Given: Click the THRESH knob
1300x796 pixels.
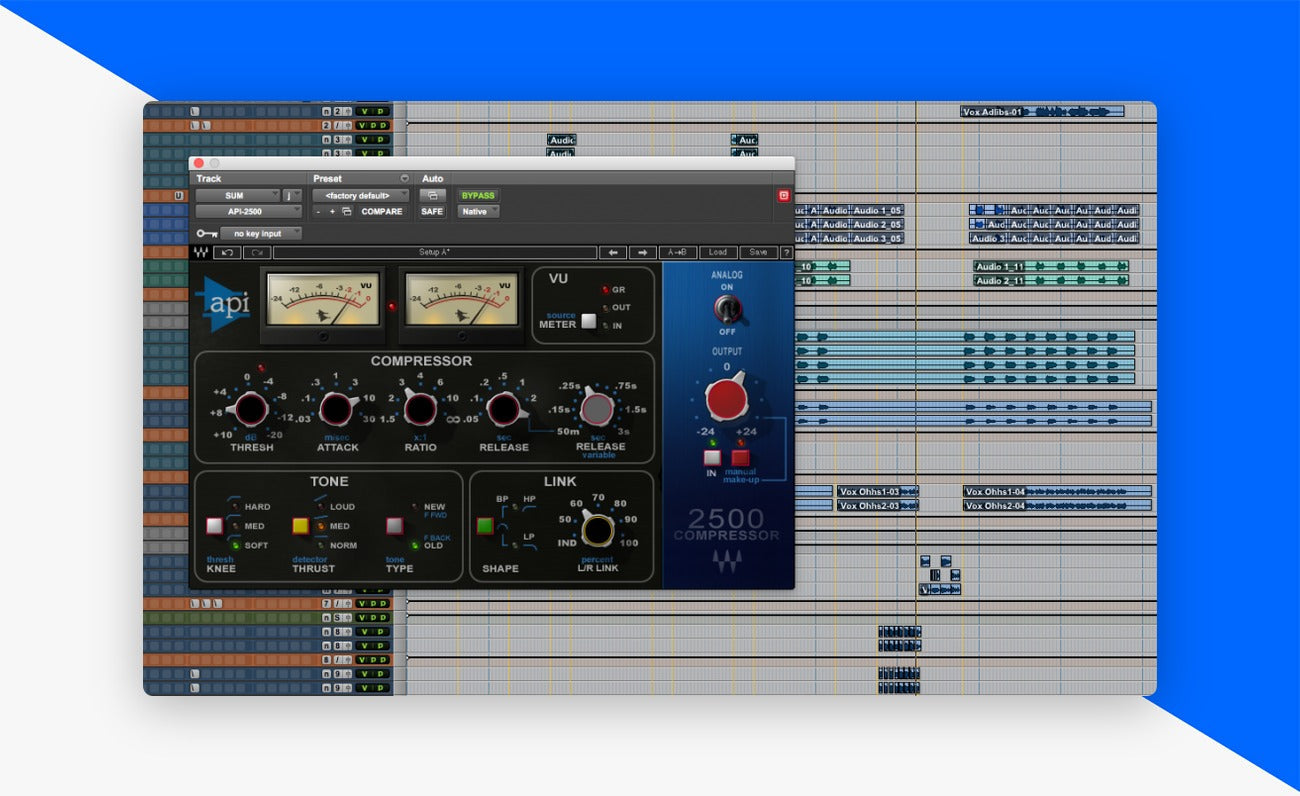Looking at the screenshot, I should click(251, 409).
